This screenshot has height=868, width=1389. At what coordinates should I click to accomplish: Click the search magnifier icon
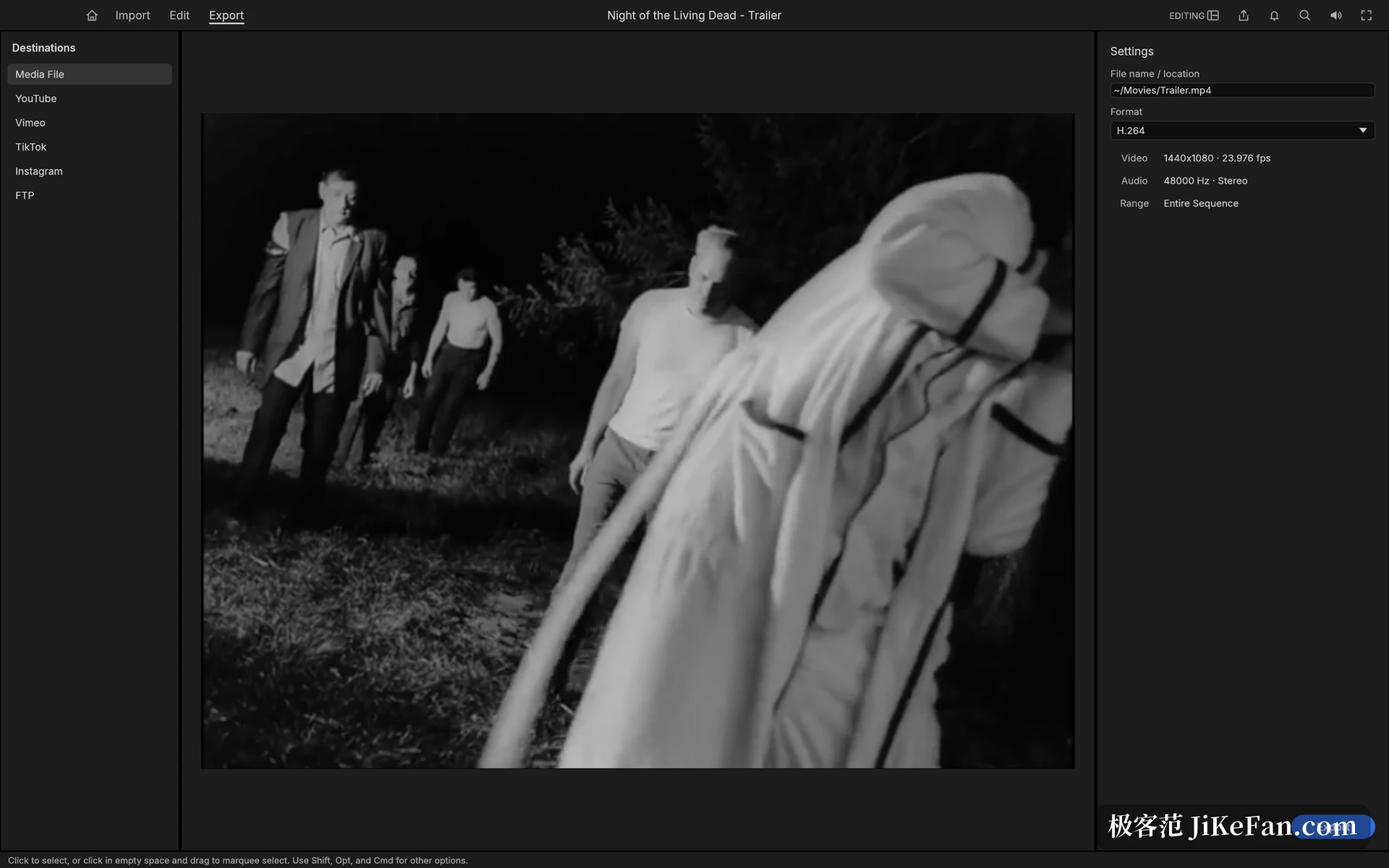click(1304, 15)
